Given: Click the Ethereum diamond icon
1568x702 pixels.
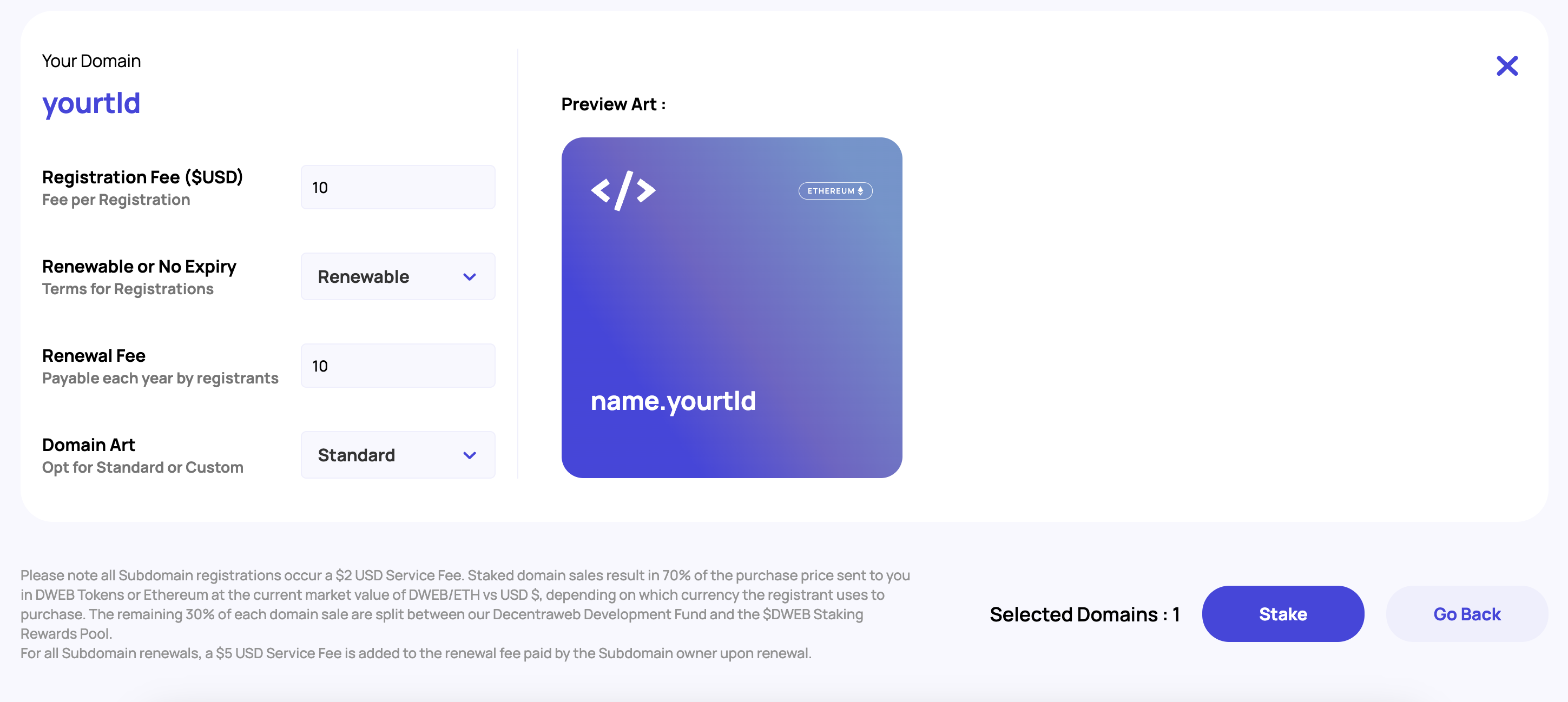Looking at the screenshot, I should pos(860,191).
